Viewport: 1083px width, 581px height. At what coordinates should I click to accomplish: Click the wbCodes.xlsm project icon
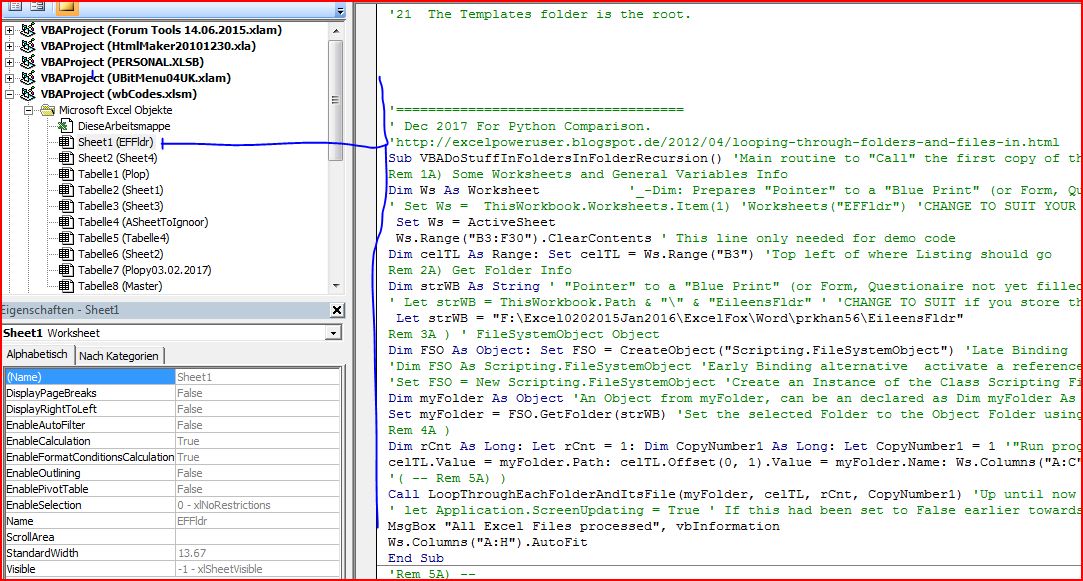pos(28,93)
